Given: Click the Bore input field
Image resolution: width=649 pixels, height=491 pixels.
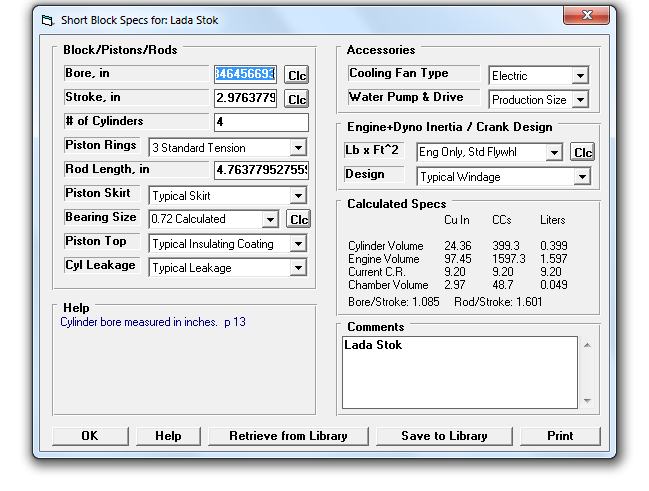Looking at the screenshot, I should click(245, 74).
